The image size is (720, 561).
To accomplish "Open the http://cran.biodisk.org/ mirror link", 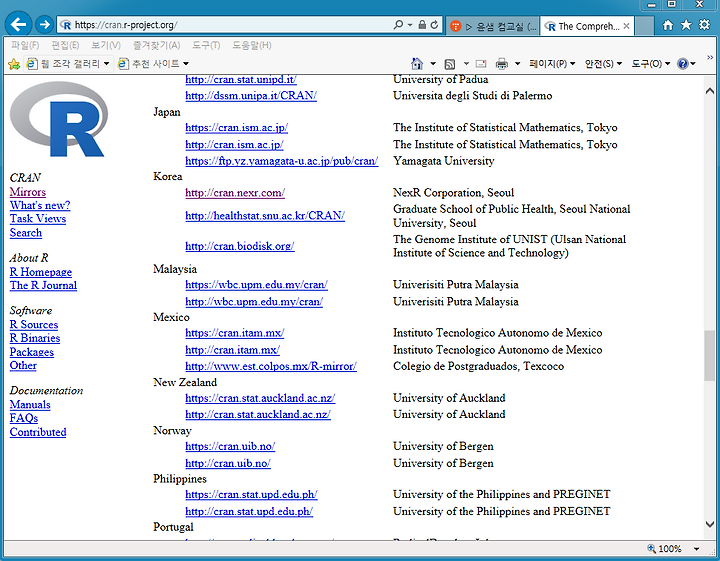I will (240, 246).
